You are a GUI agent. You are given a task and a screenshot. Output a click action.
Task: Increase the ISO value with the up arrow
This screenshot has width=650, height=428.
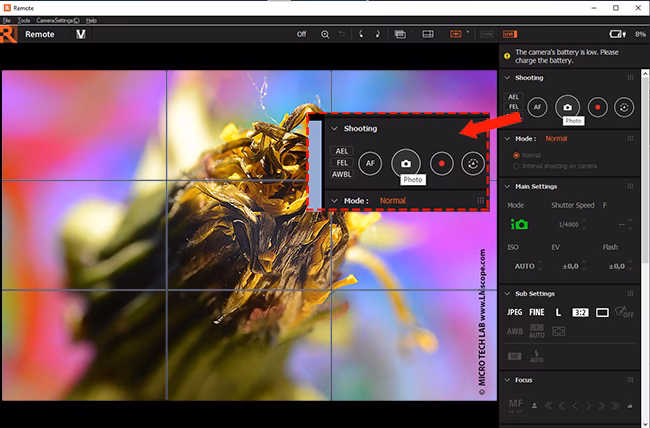click(x=541, y=261)
